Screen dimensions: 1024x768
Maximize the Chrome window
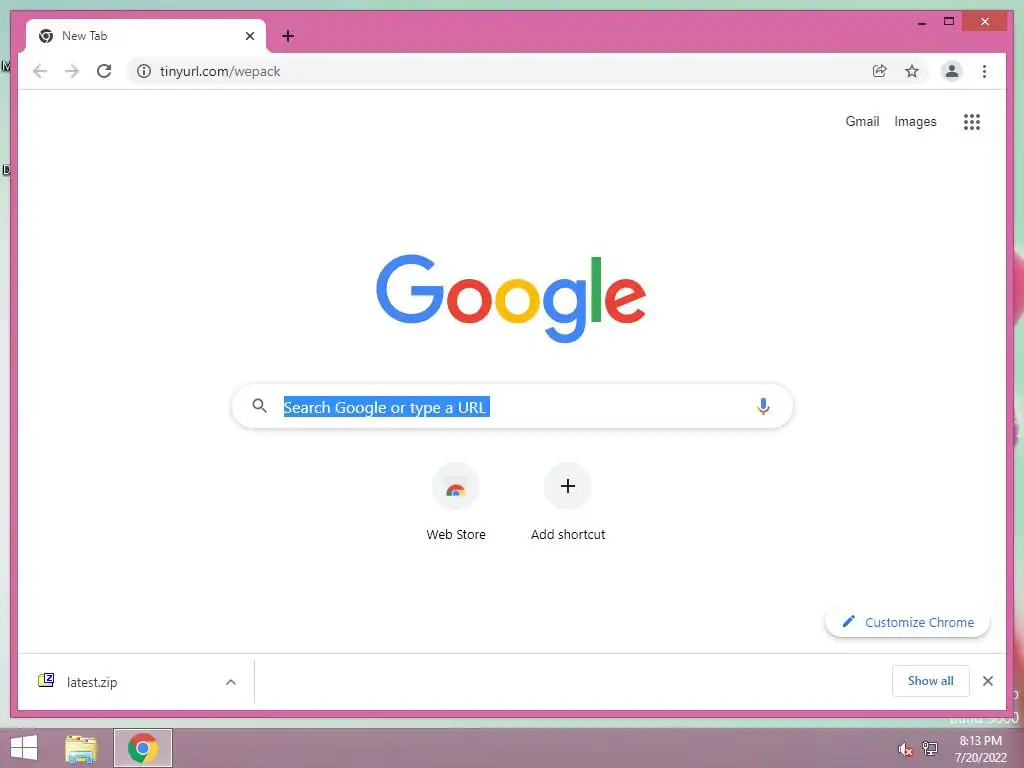949,22
